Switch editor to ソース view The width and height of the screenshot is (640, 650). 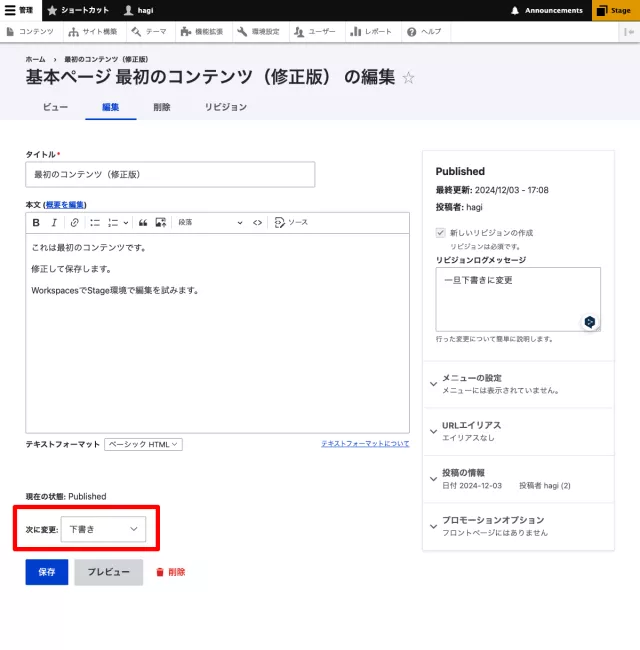click(291, 223)
